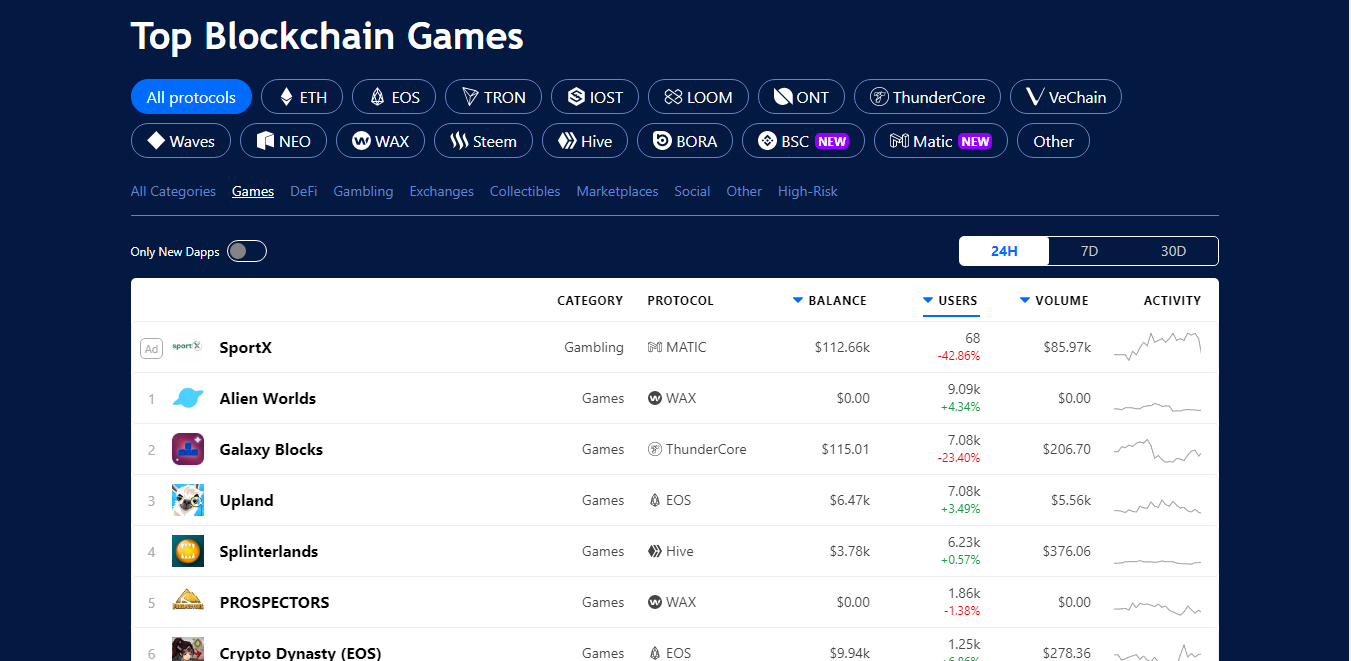Image resolution: width=1351 pixels, height=661 pixels.
Task: Open SportX dapp name link
Action: tap(246, 348)
